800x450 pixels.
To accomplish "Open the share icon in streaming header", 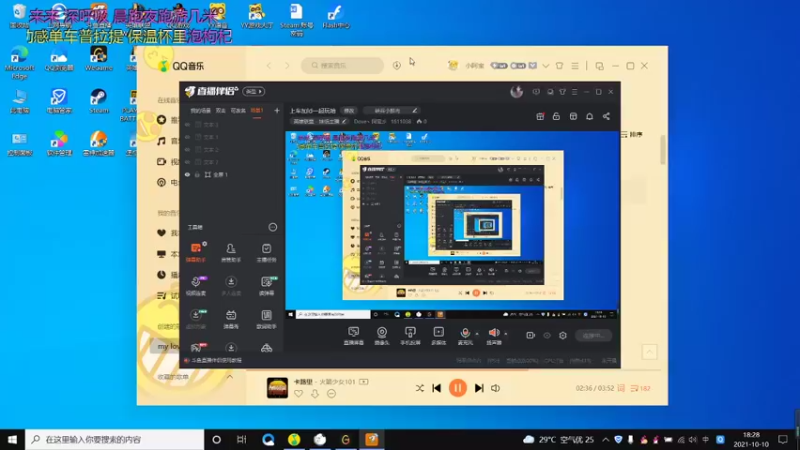I will 606,116.
